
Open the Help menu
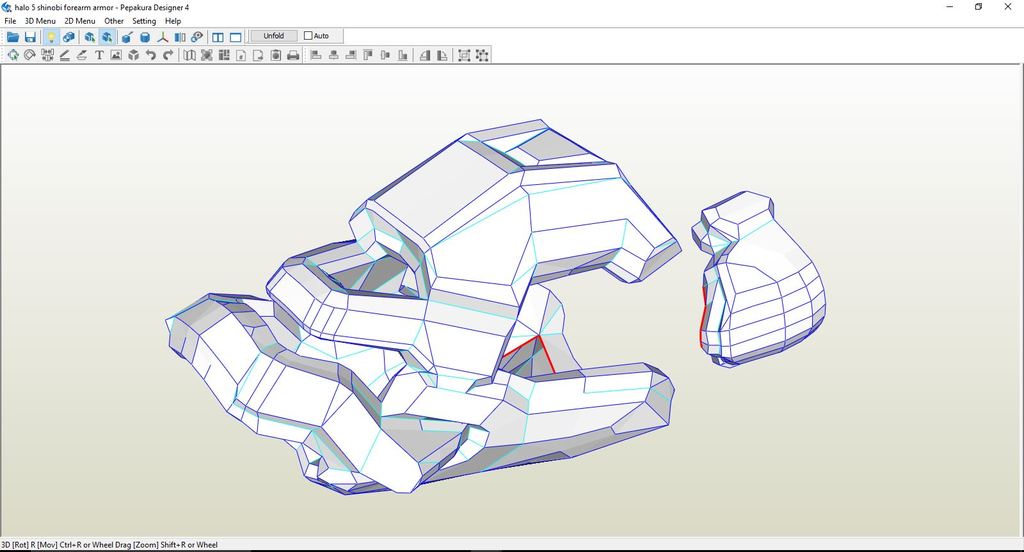point(172,21)
